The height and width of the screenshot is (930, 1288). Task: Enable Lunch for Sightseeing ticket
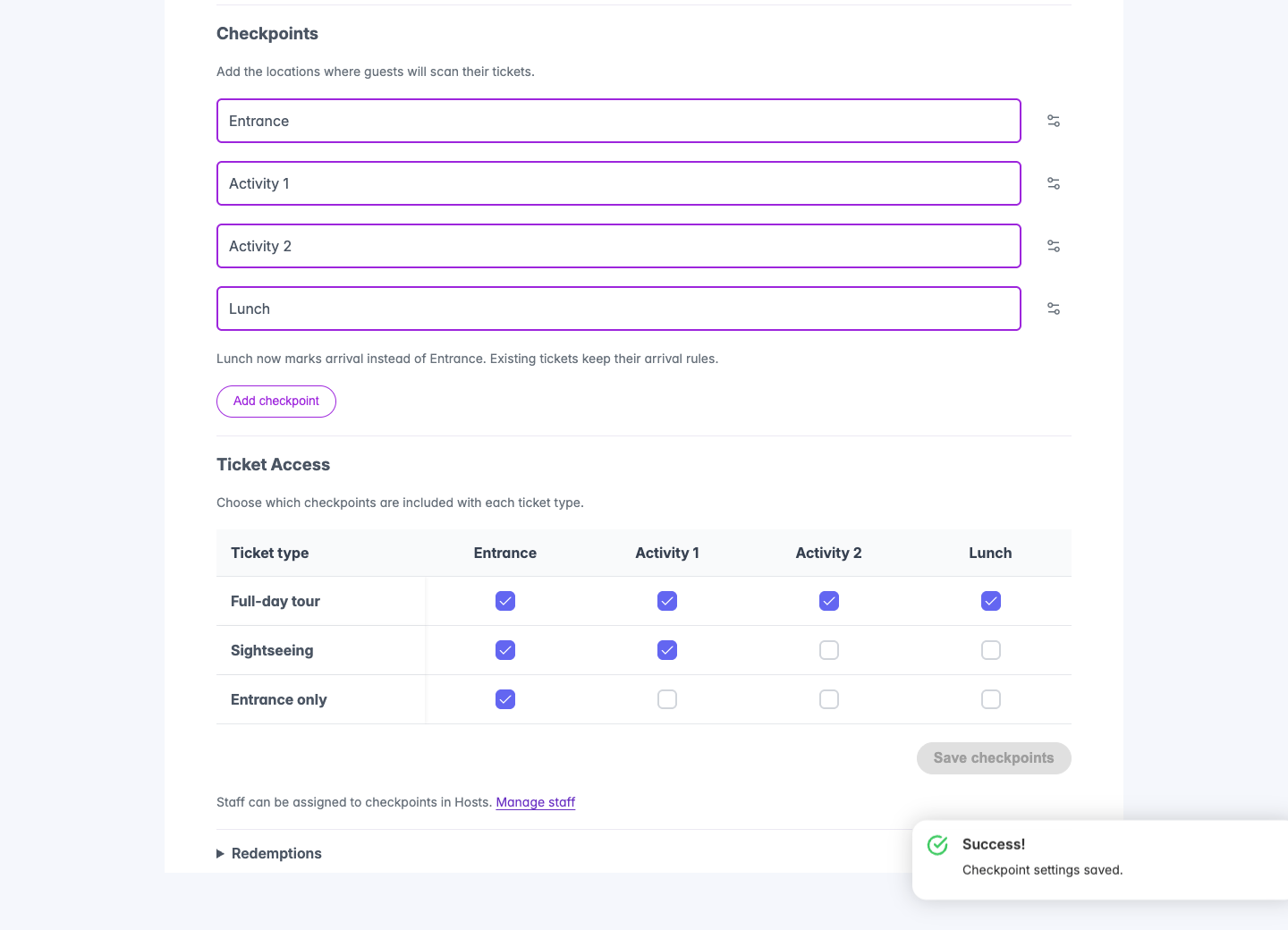991,650
